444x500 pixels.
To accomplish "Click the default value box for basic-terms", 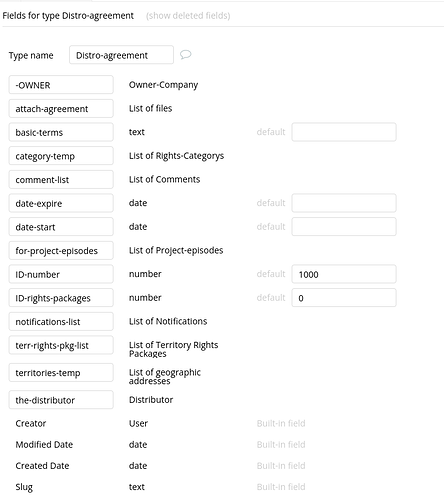I will (344, 132).
